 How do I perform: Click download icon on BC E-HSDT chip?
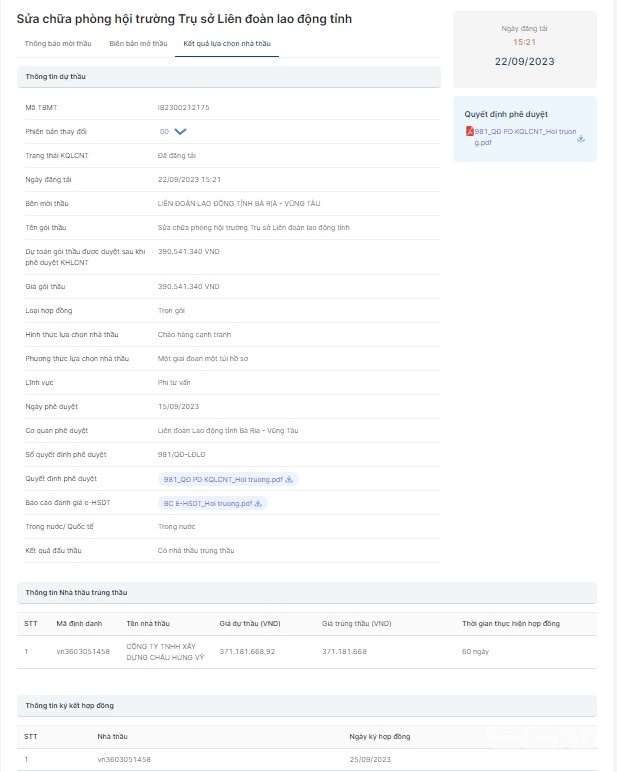pos(258,503)
